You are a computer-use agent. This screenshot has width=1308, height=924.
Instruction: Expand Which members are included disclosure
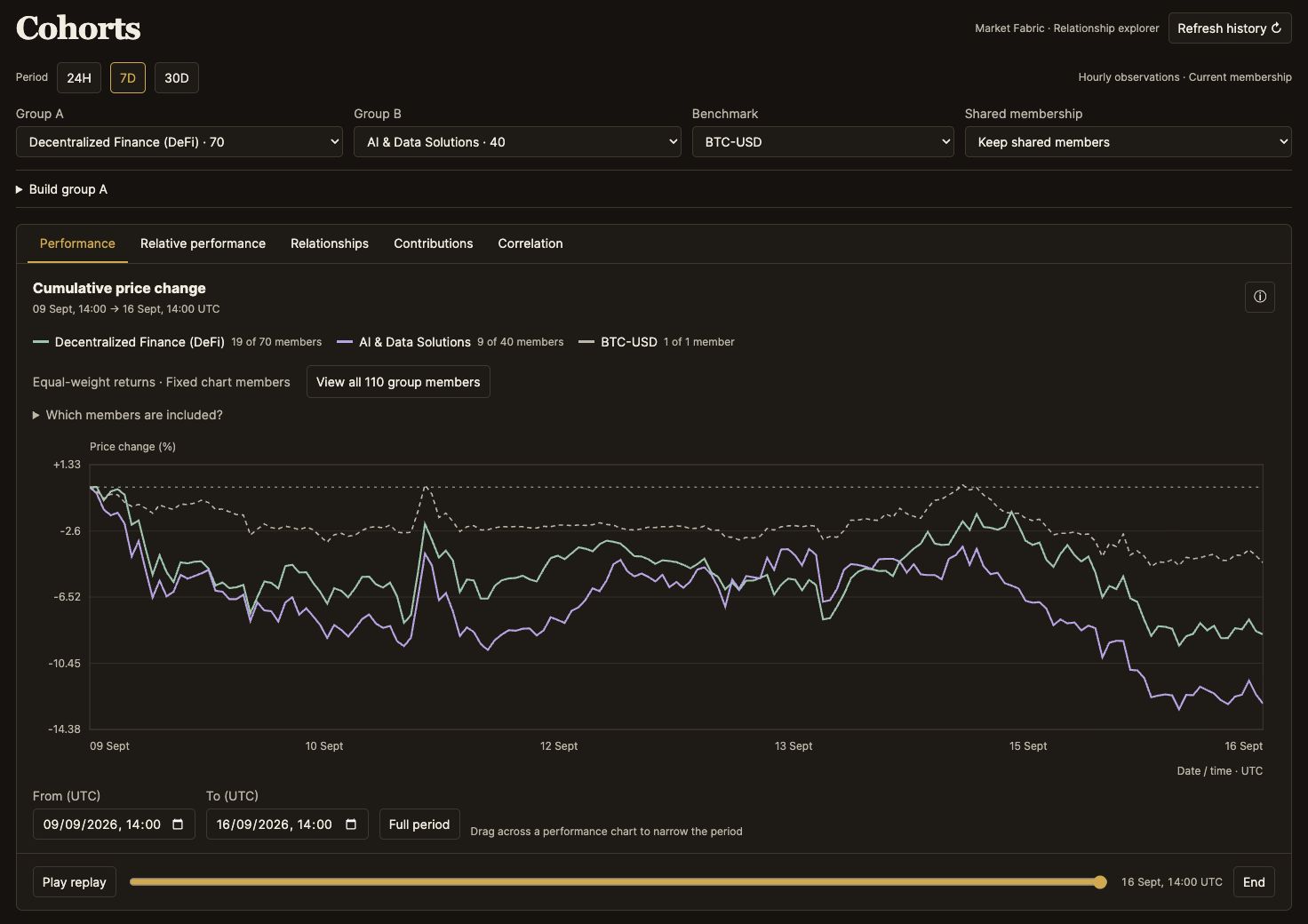tap(128, 415)
